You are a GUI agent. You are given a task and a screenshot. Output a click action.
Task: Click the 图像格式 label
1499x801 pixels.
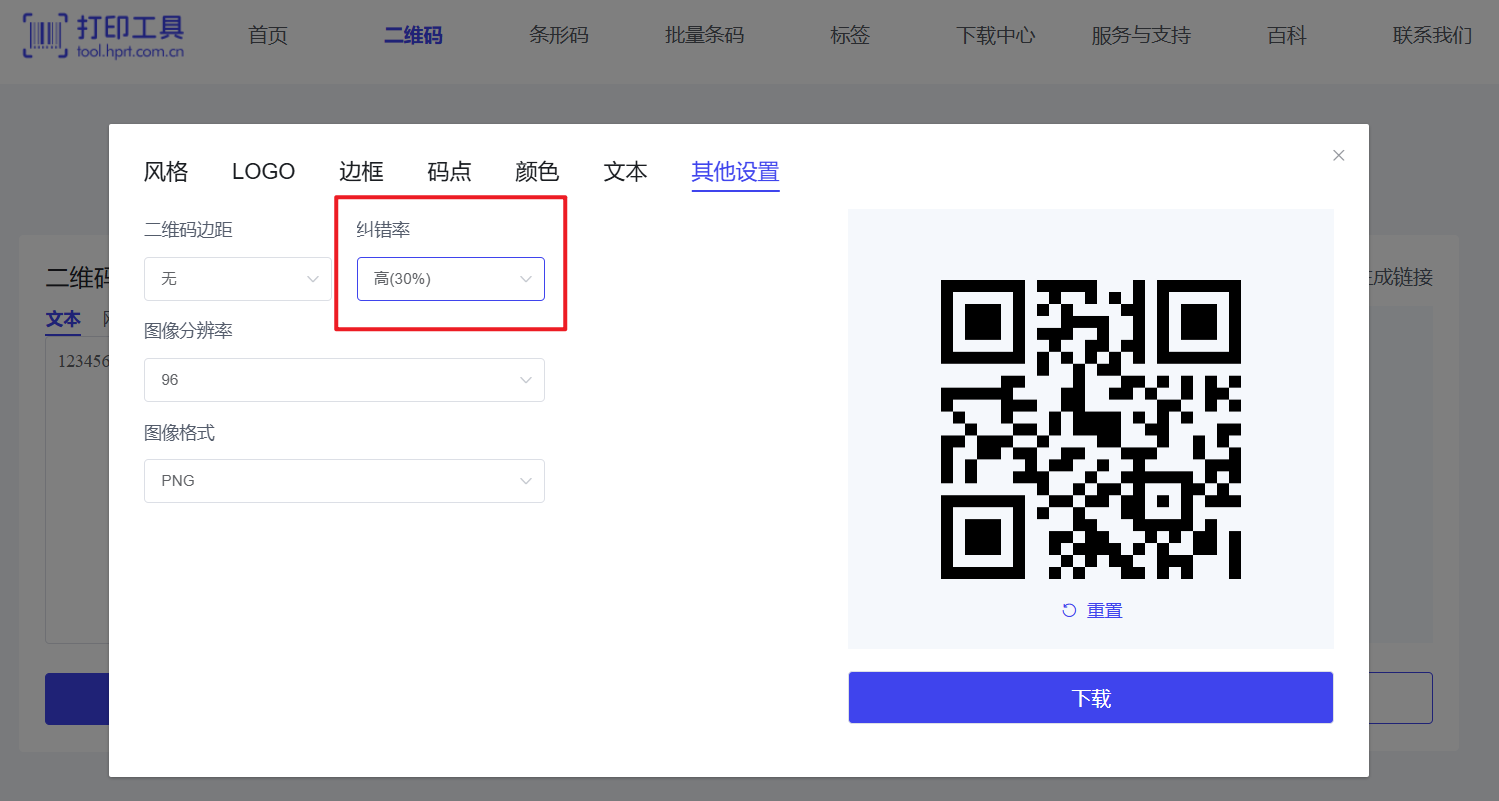pyautogui.click(x=179, y=433)
